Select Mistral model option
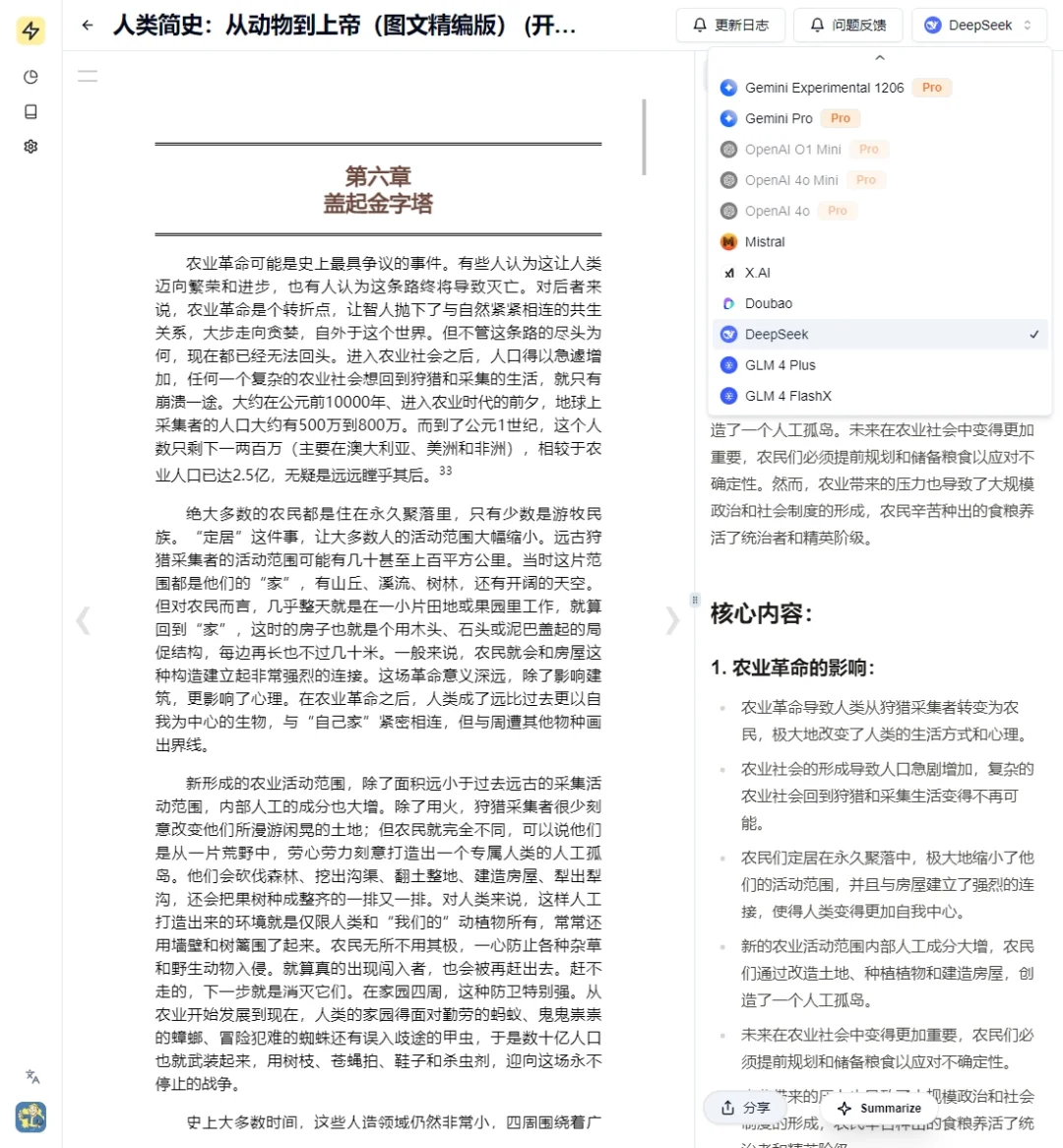Image resolution: width=1063 pixels, height=1148 pixels. pyautogui.click(x=880, y=241)
